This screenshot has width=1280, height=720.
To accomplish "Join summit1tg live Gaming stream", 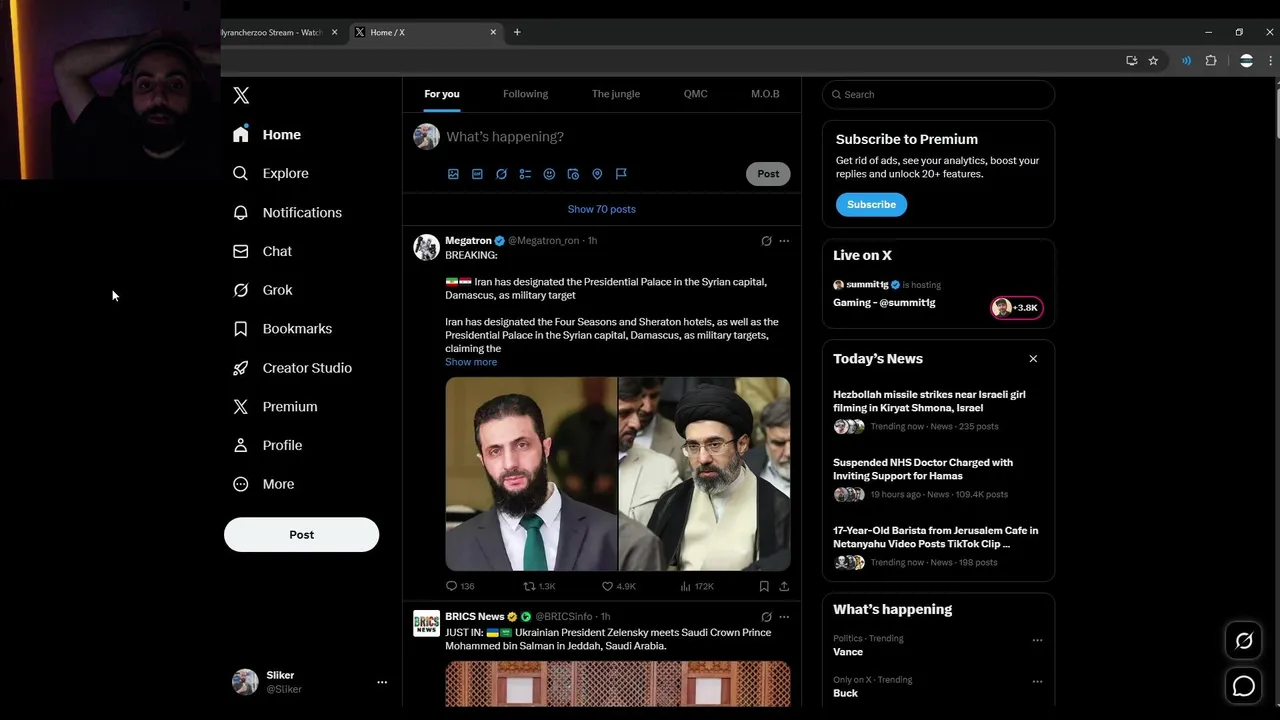I will pos(938,297).
